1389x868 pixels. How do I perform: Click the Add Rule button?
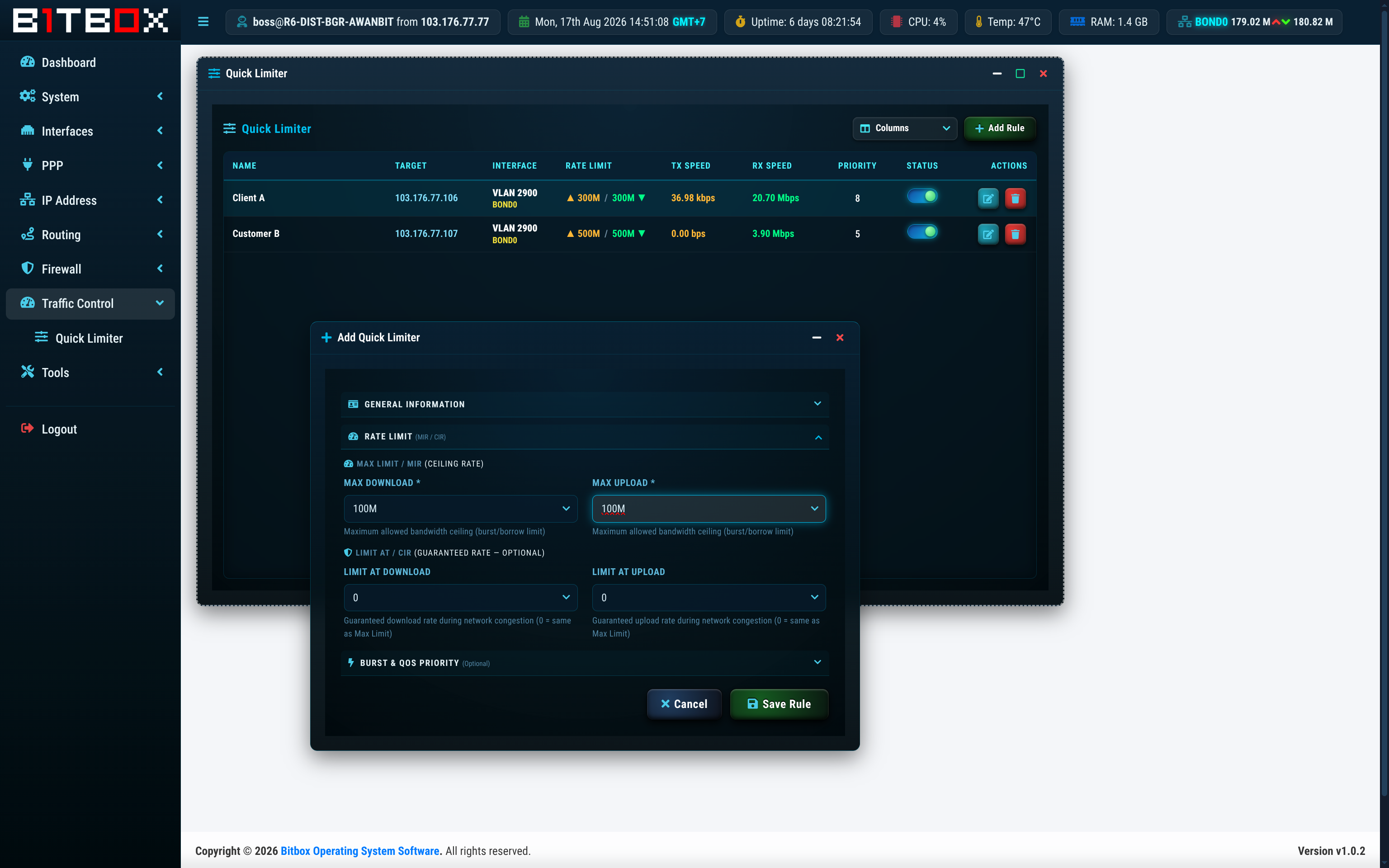[x=999, y=128]
